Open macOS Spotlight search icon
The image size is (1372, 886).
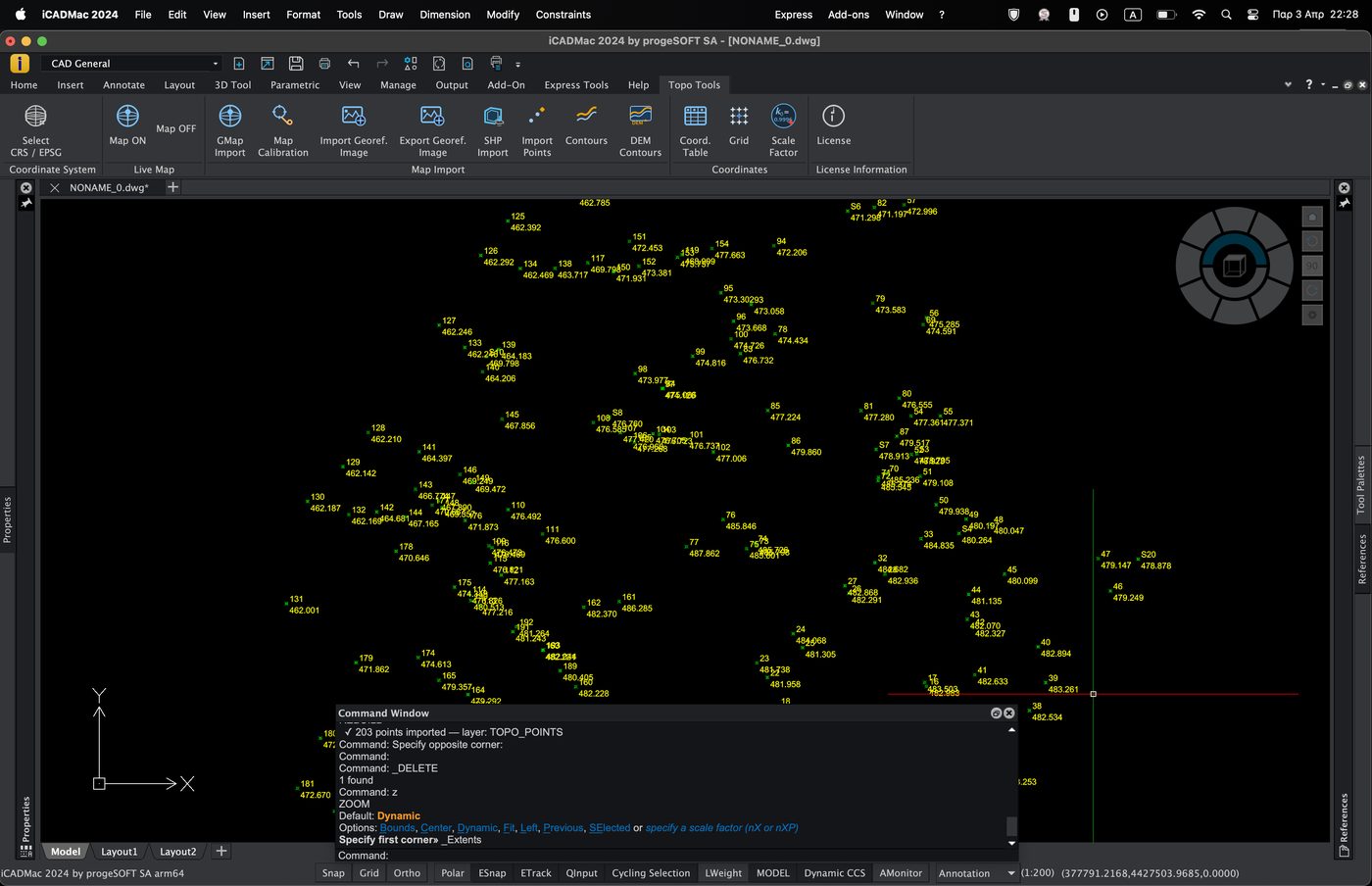pyautogui.click(x=1226, y=15)
